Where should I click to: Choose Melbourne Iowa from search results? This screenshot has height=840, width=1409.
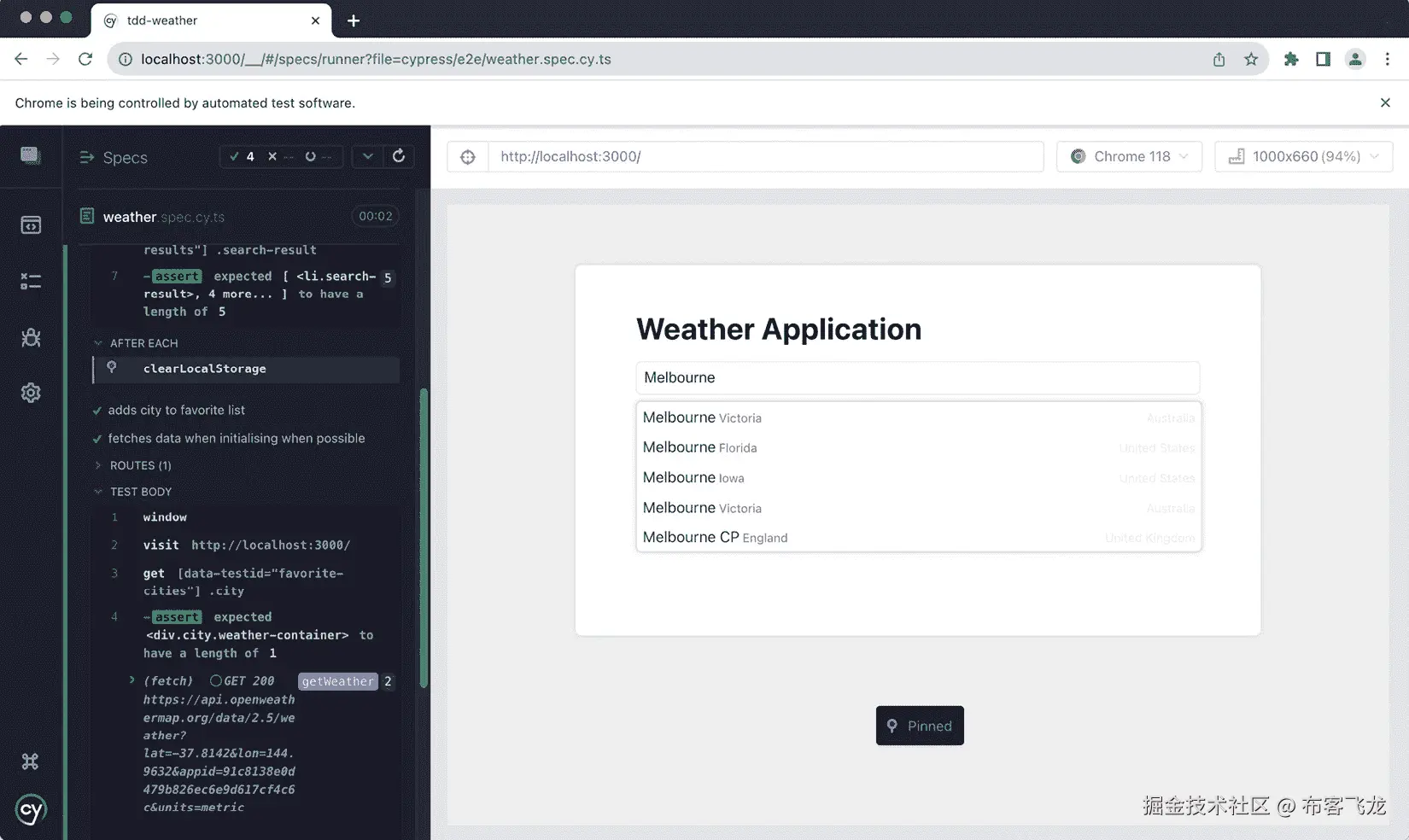point(919,477)
